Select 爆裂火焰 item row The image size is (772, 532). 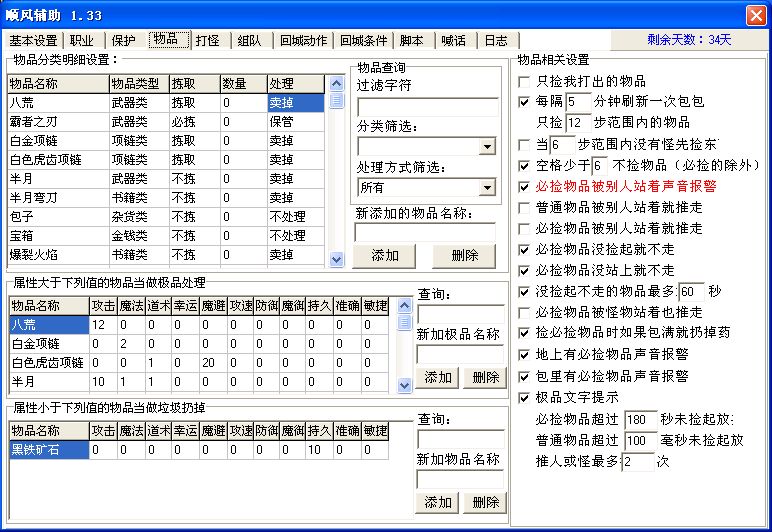tap(166, 255)
